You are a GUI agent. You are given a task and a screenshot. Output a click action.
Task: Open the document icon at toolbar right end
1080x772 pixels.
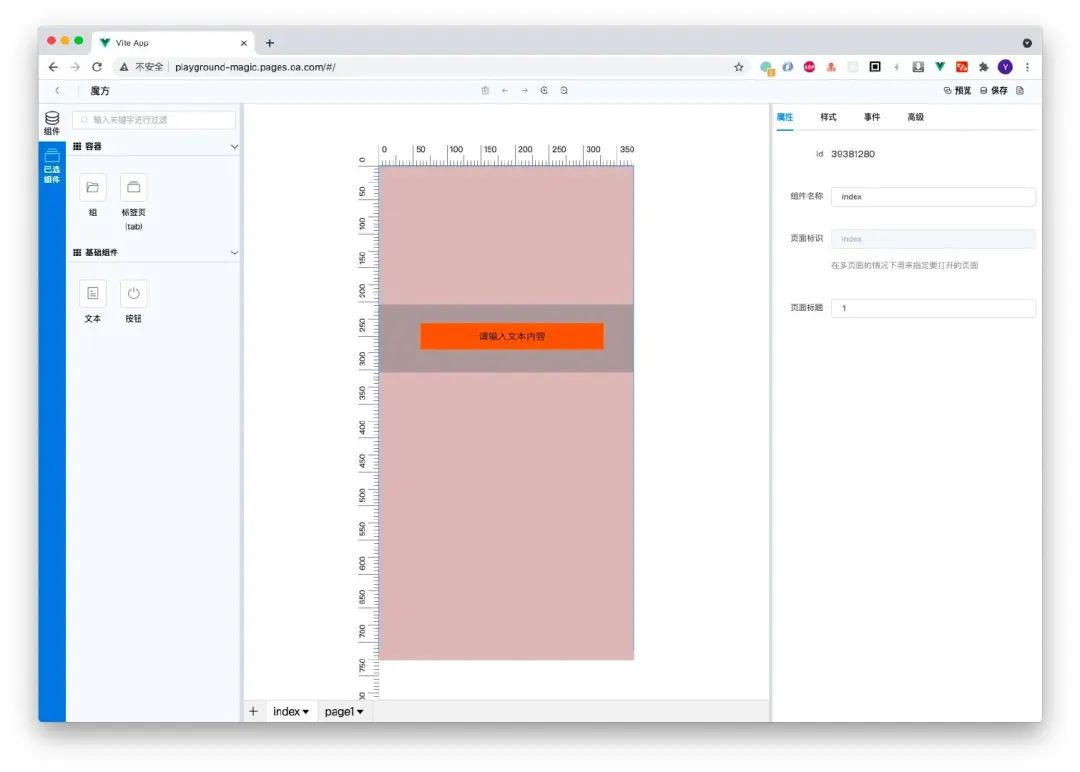[1020, 90]
